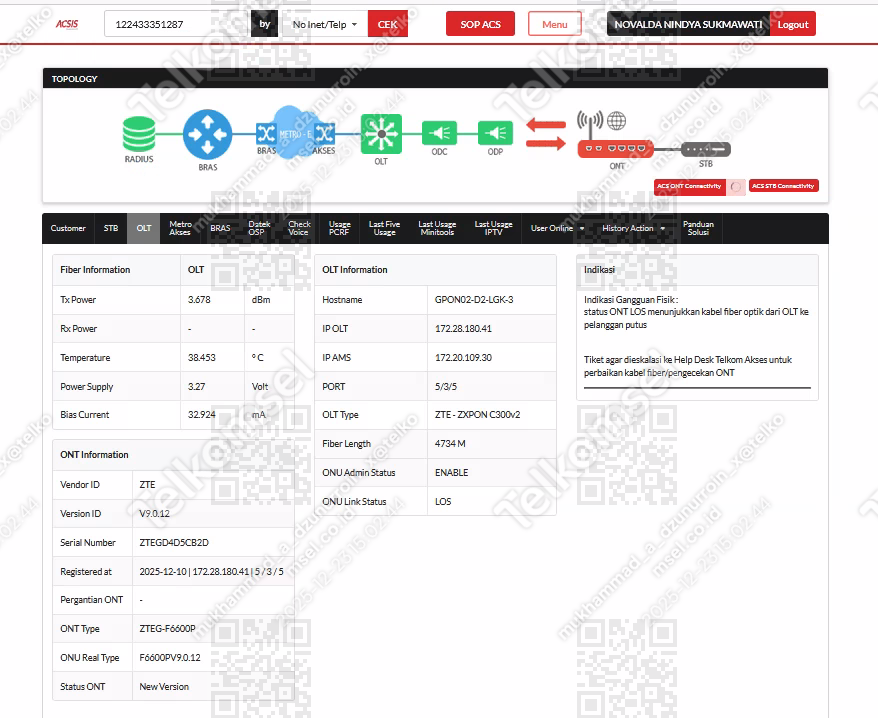Open the Datek OSP tab

[x=259, y=229]
